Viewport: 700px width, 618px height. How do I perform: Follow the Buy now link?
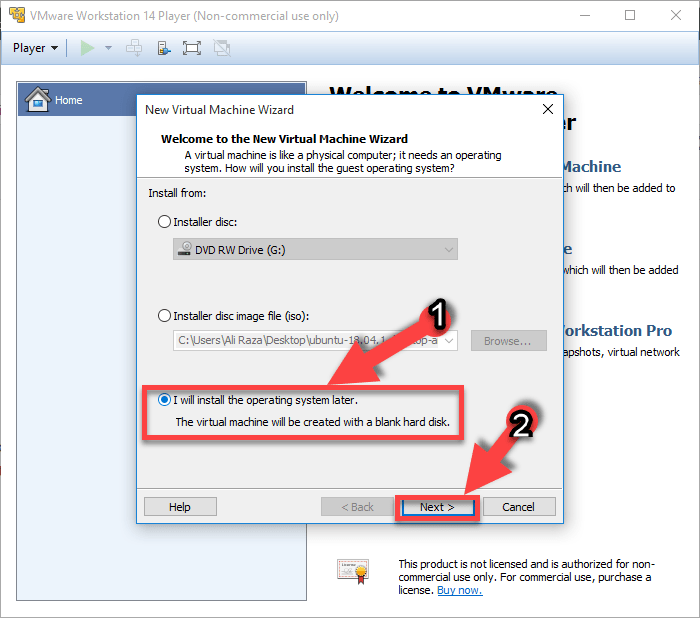click(459, 590)
